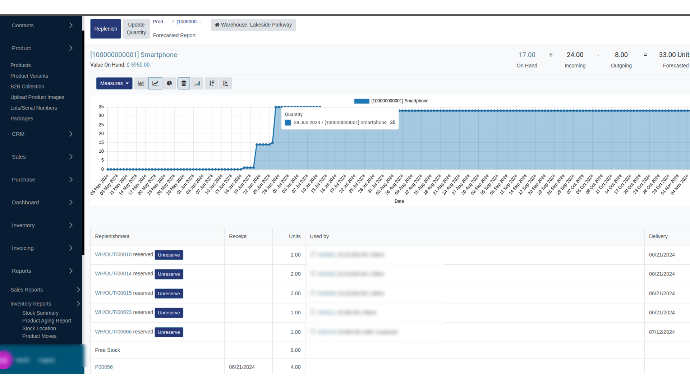This screenshot has width=690, height=388.
Task: Click the Update Quantity button
Action: [x=136, y=29]
